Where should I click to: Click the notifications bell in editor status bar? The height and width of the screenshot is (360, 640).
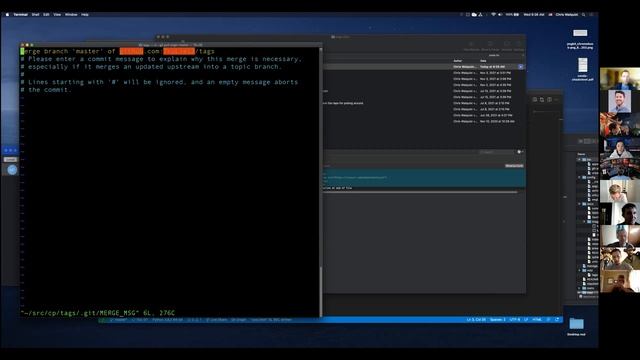click(557, 320)
